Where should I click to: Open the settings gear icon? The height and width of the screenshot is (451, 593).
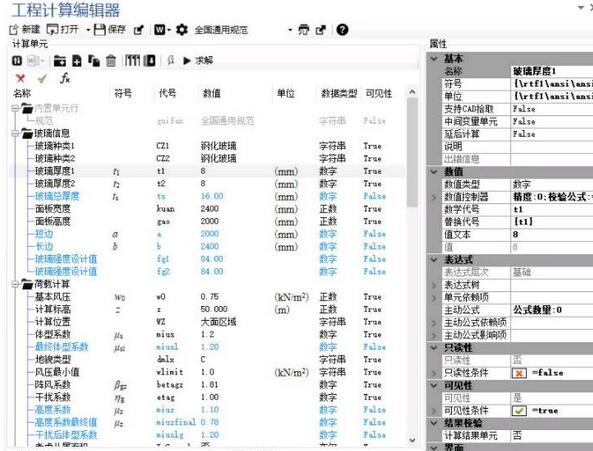click(x=182, y=29)
